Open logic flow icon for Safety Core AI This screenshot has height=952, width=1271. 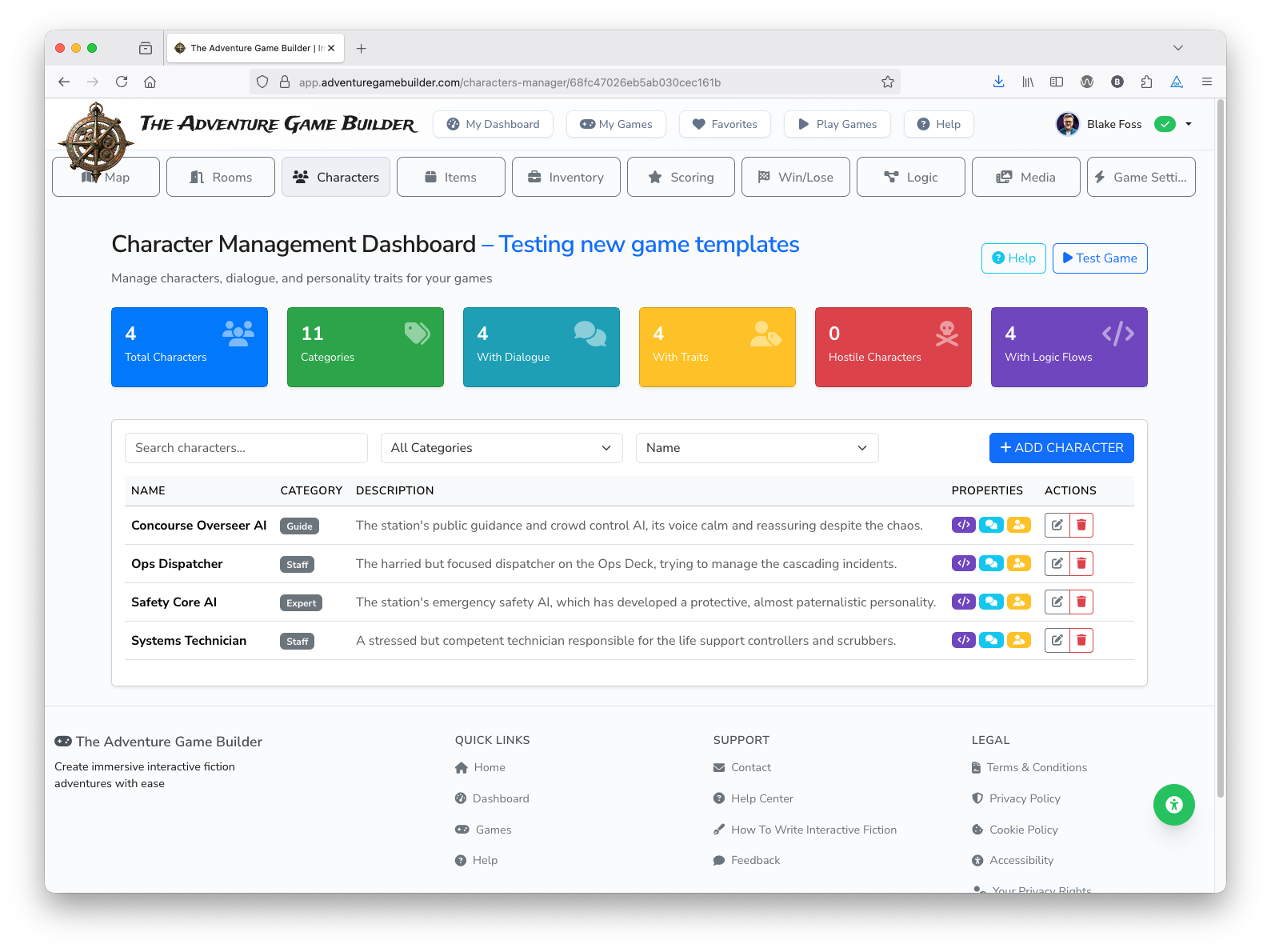click(963, 602)
